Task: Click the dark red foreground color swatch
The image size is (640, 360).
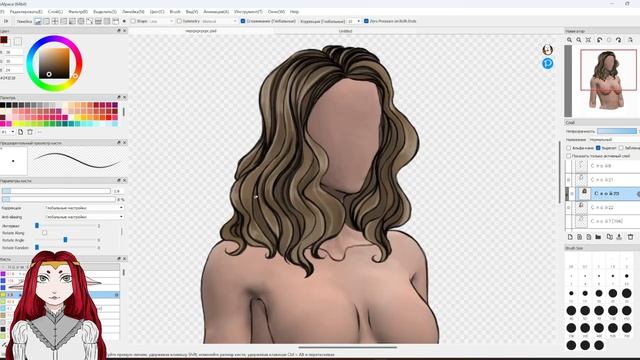Action: [4, 40]
